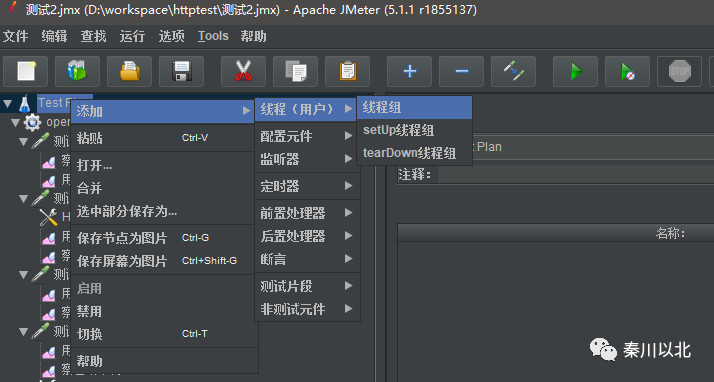The width and height of the screenshot is (714, 382).
Task: Expand the 配置元件 submenu
Action: (307, 136)
